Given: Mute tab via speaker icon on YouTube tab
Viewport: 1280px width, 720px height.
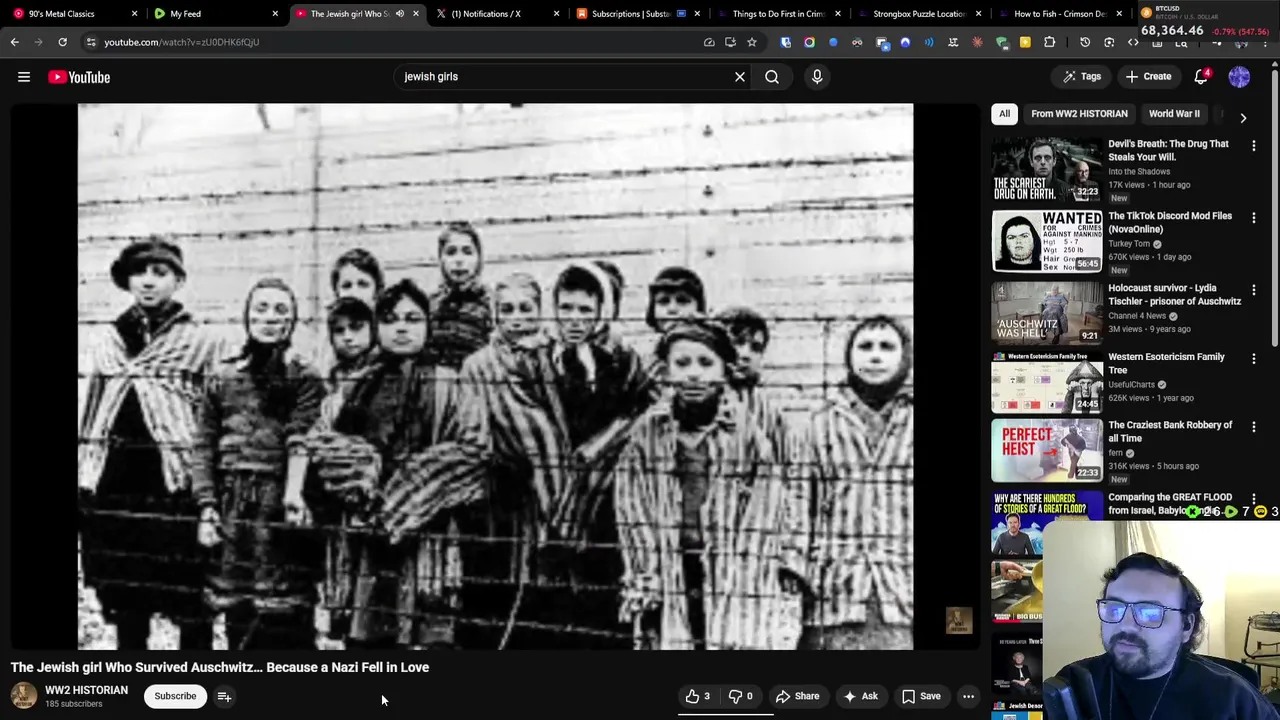Looking at the screenshot, I should 400,14.
